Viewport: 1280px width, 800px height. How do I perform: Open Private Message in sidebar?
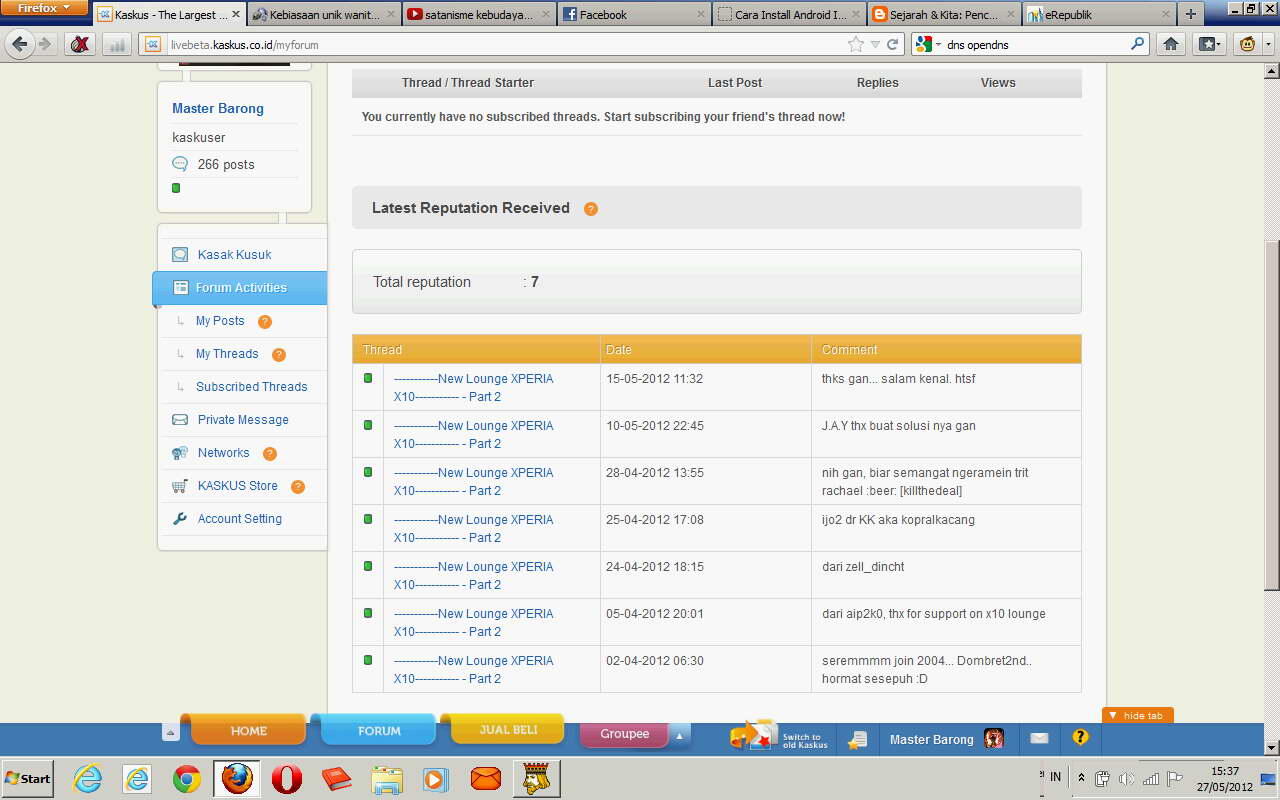tap(243, 420)
